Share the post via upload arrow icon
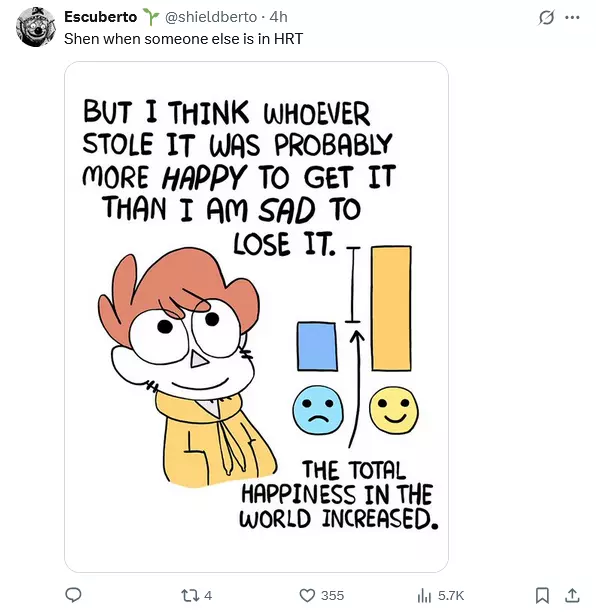Image resolution: width=596 pixels, height=614 pixels. click(572, 595)
